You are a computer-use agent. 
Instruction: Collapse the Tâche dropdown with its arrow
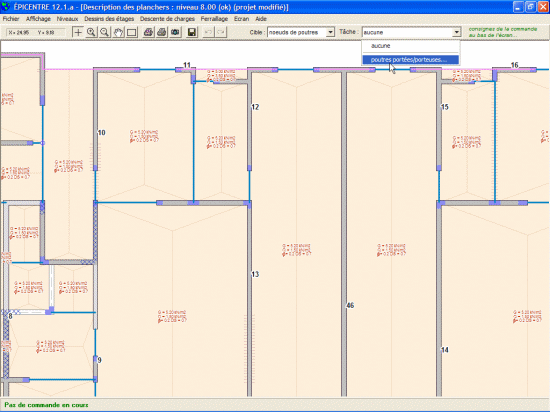click(456, 32)
